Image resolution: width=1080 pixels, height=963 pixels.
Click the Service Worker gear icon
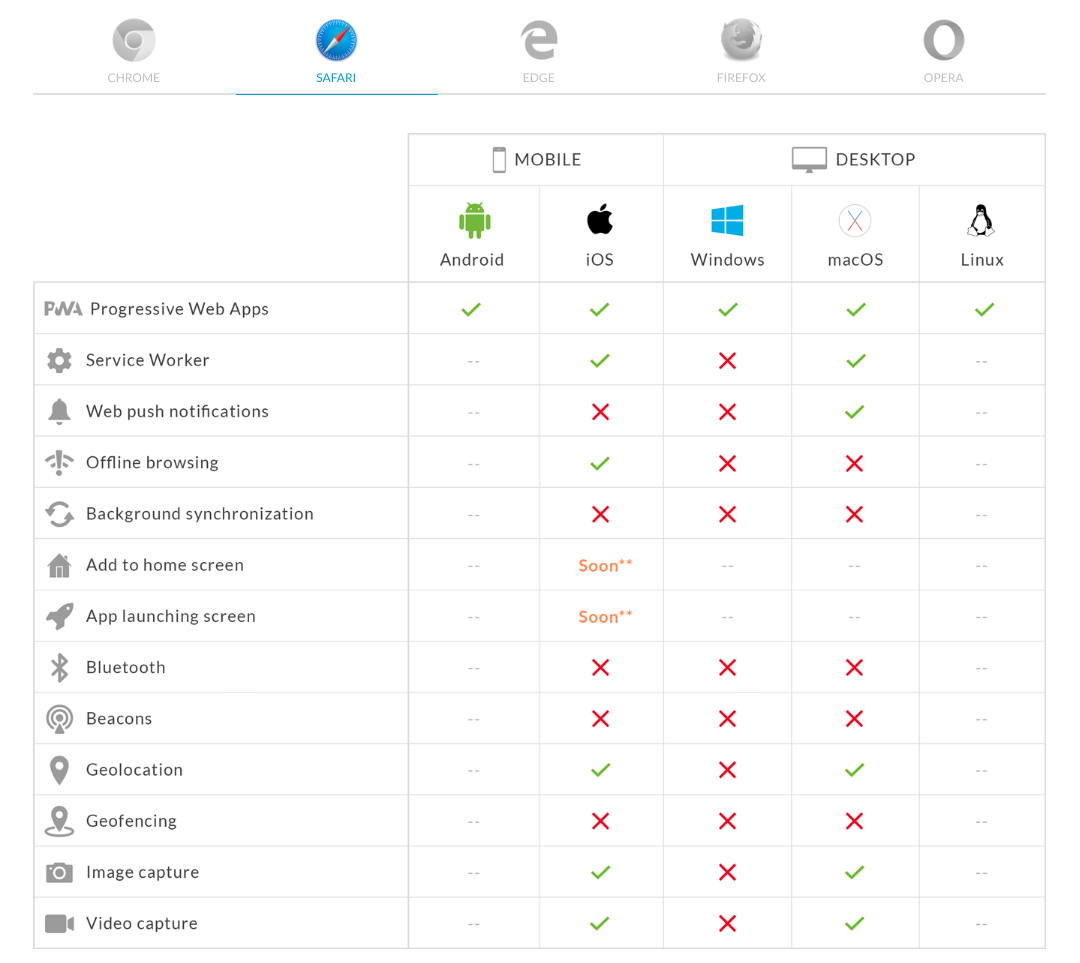pyautogui.click(x=59, y=360)
